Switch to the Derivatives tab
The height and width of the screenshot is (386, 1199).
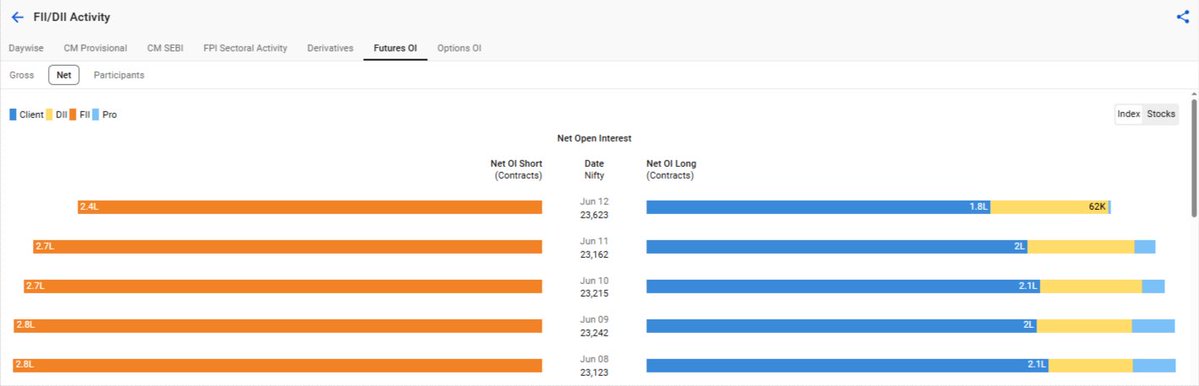(330, 48)
